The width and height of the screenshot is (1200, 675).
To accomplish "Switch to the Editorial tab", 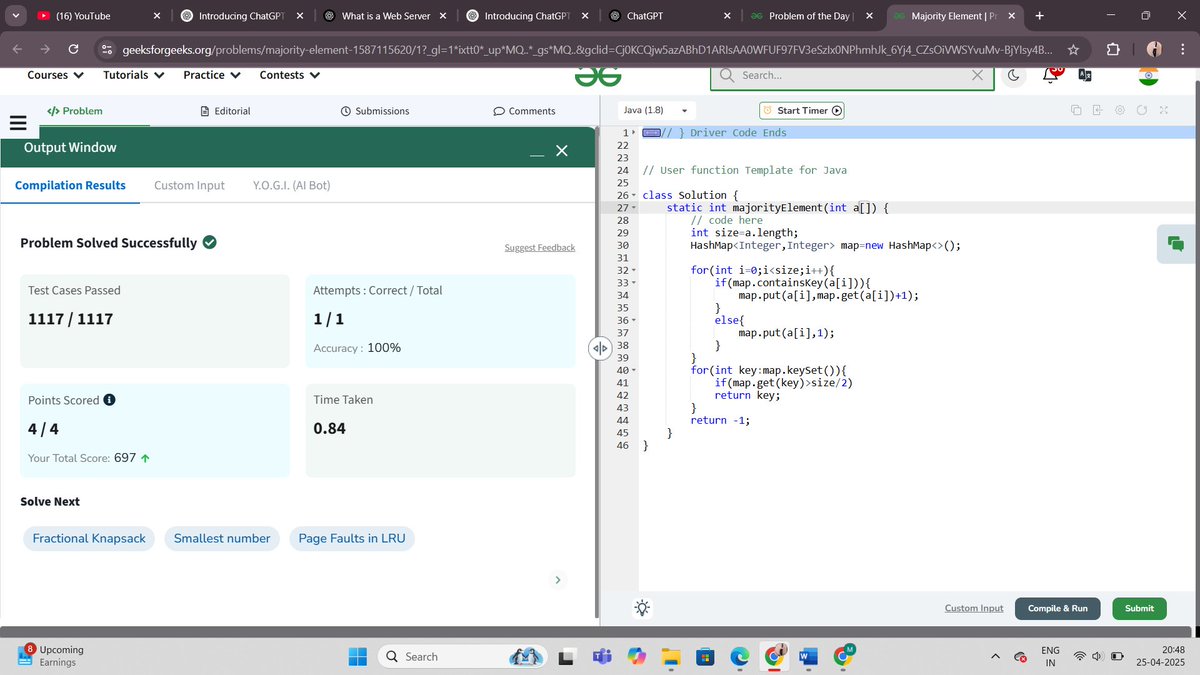I will tap(225, 111).
